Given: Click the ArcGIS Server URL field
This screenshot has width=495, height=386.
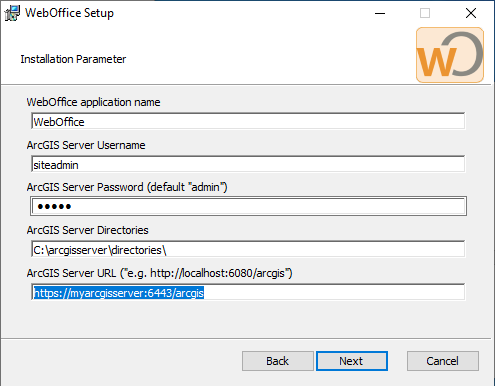Looking at the screenshot, I should 248,292.
